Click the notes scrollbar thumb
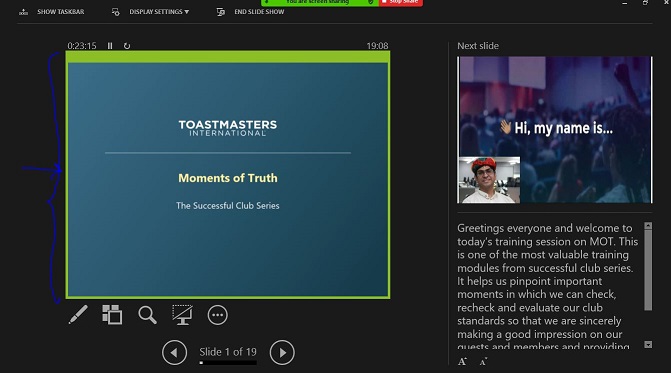Image resolution: width=671 pixels, height=373 pixels. pos(648,270)
